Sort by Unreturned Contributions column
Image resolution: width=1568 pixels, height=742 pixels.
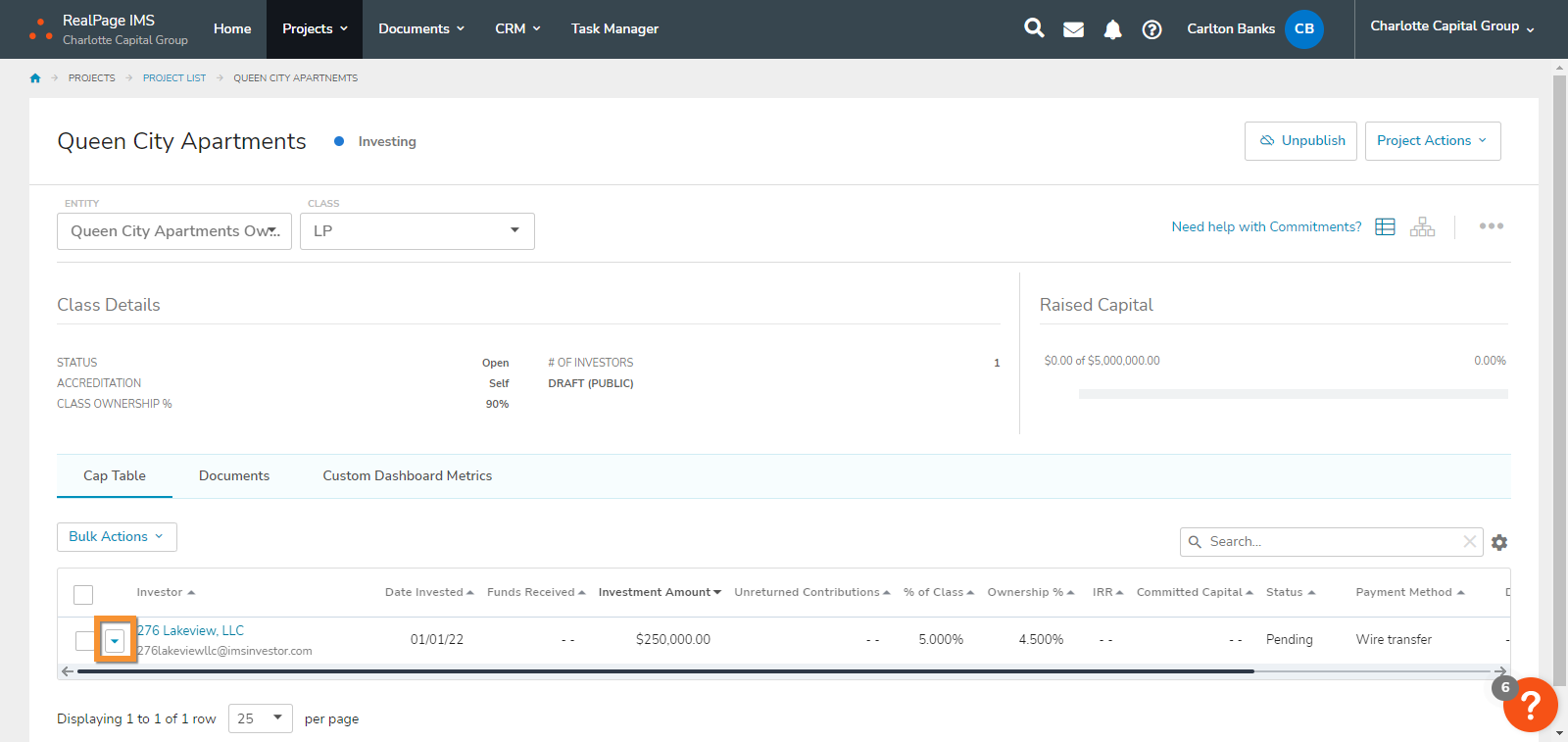(812, 593)
